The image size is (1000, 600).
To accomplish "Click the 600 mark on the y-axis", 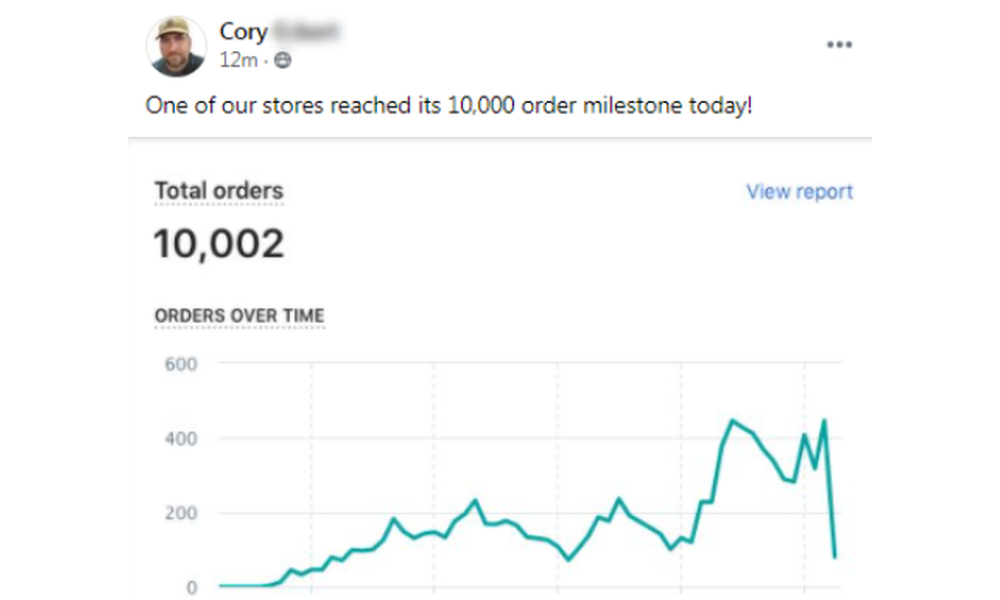I will pyautogui.click(x=180, y=364).
